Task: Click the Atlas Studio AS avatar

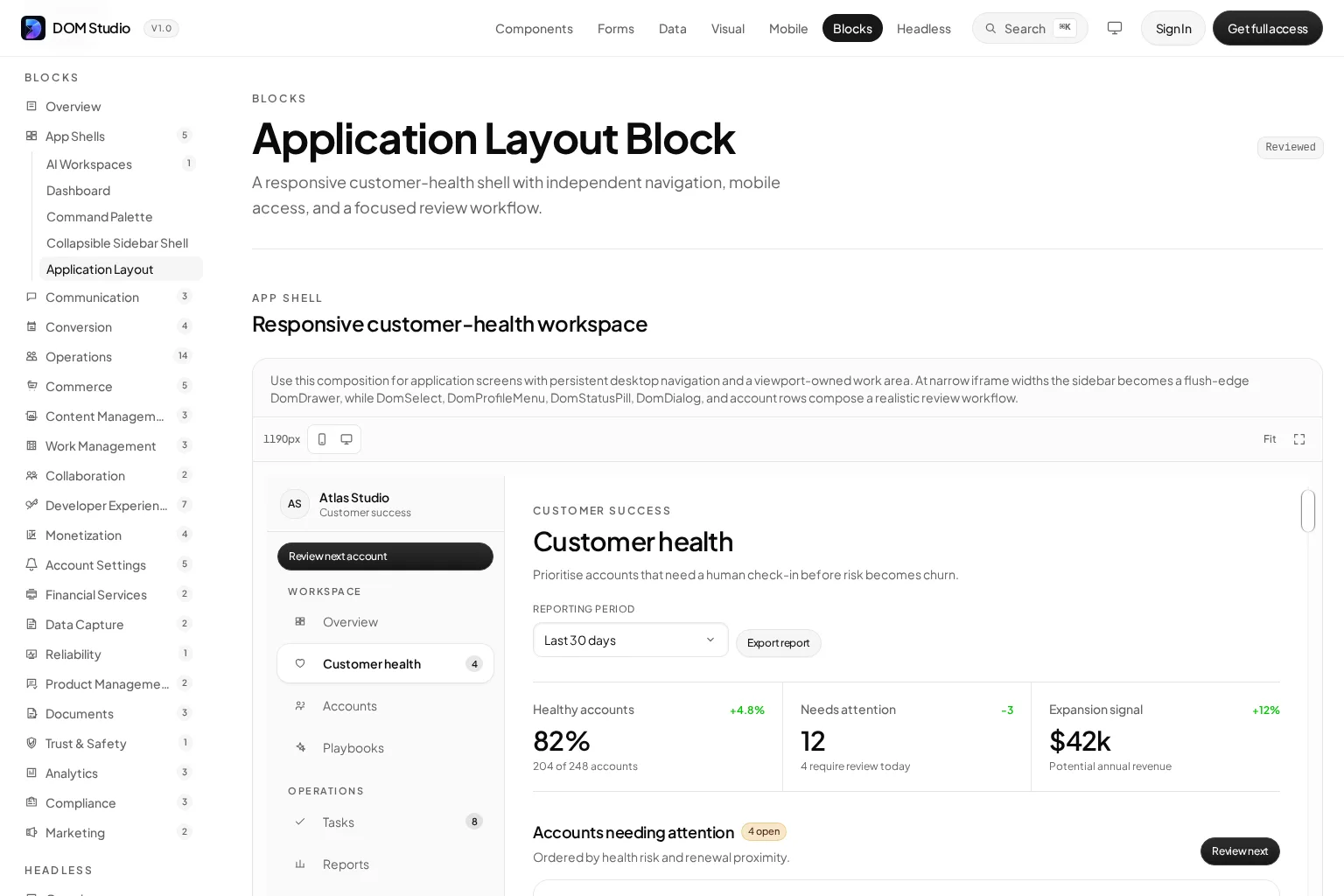Action: (x=295, y=504)
